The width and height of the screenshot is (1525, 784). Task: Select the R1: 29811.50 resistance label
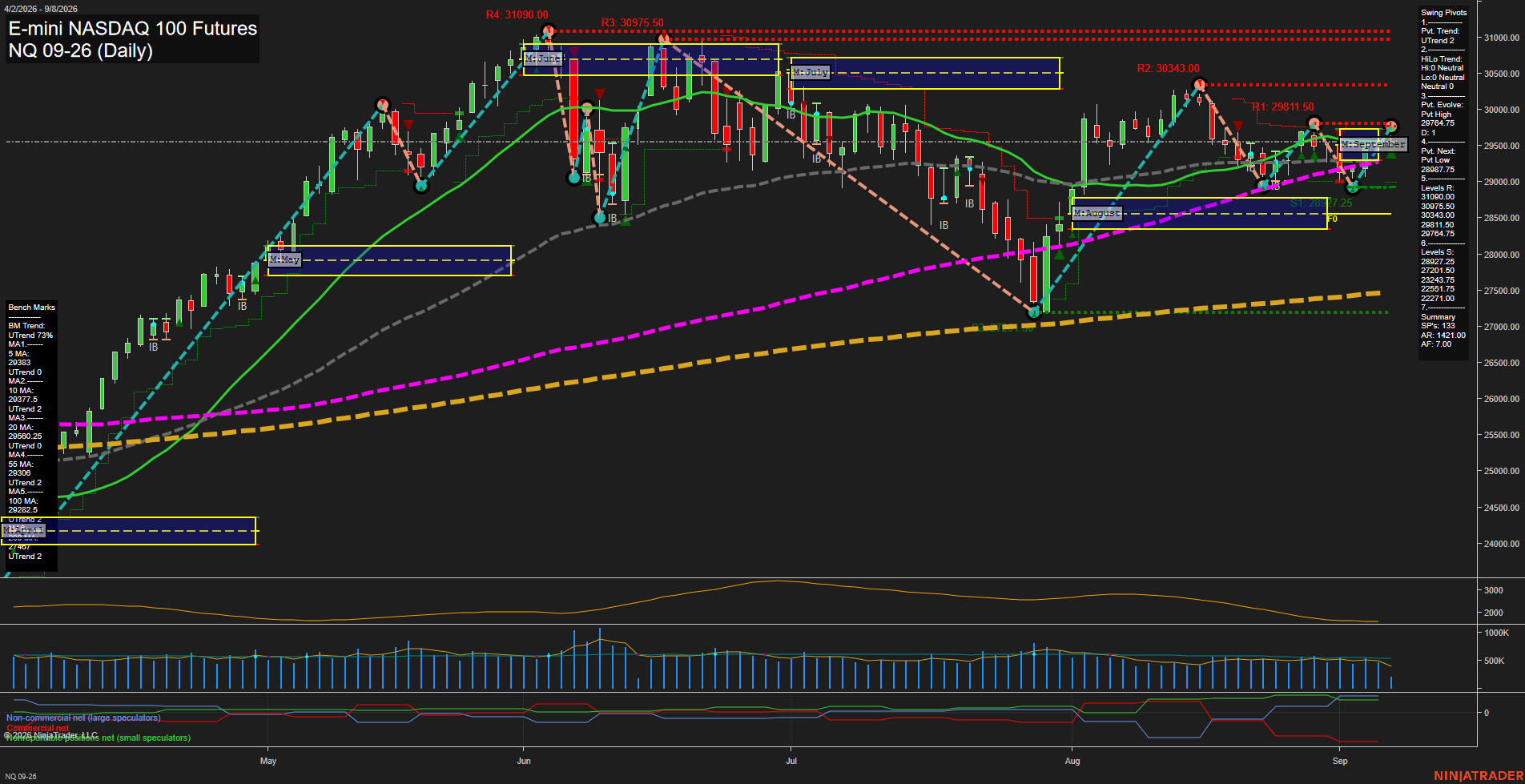pos(1282,107)
